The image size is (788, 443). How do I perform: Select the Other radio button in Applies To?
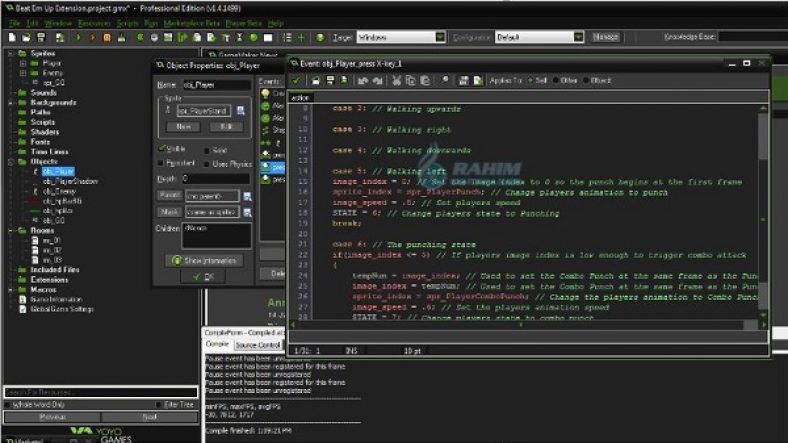(x=555, y=80)
